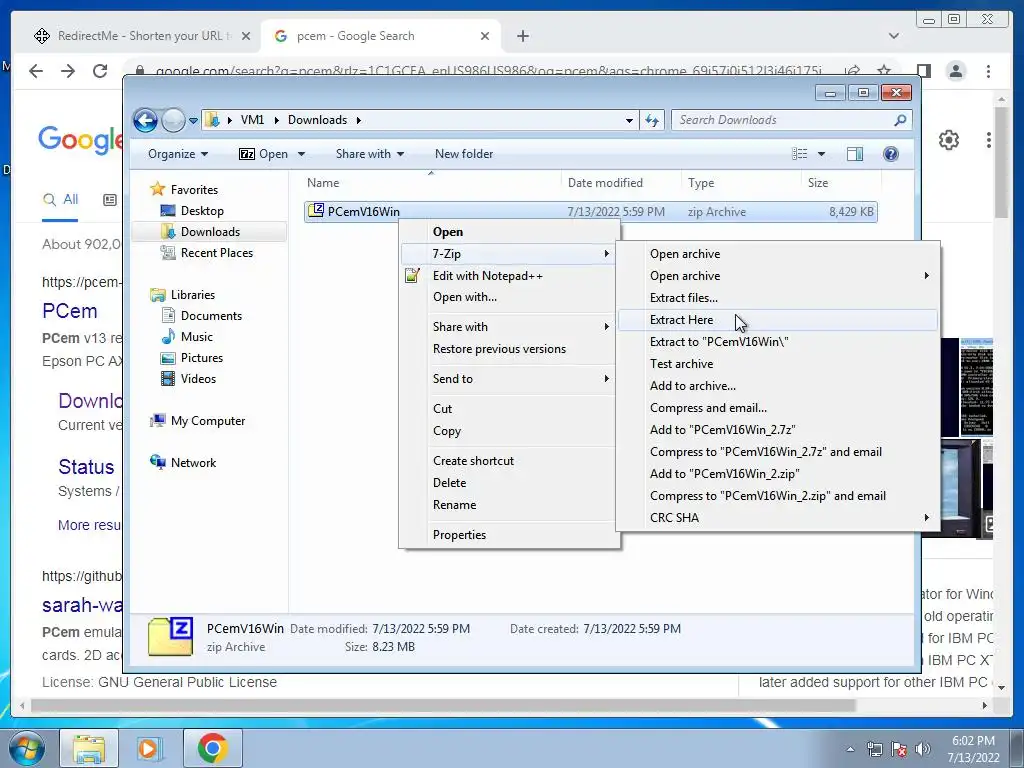Choose Edit with Notepad++
Image resolution: width=1024 pixels, height=768 pixels.
509,276
